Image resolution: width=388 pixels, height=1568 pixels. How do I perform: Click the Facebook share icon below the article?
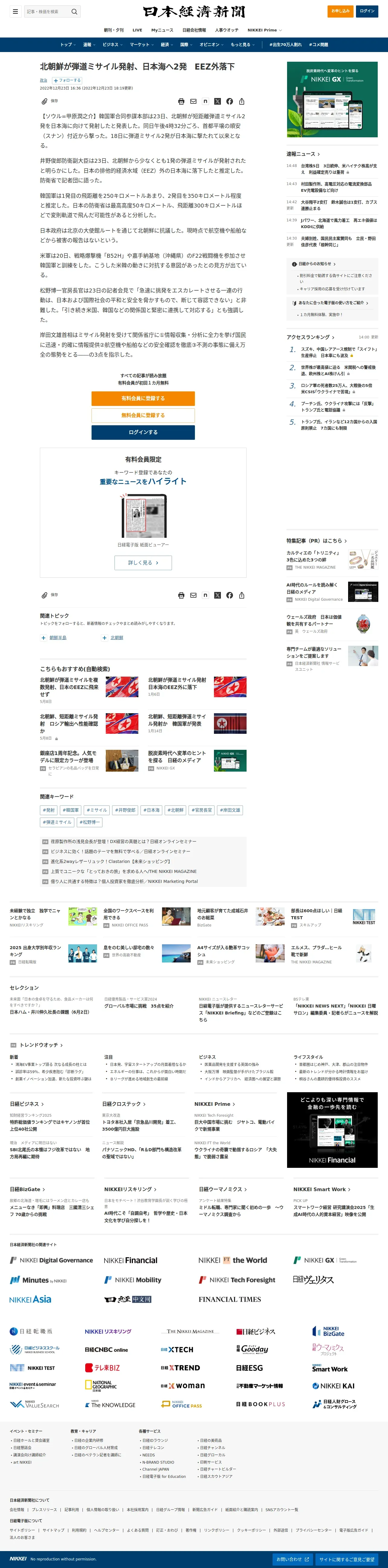pos(229,595)
